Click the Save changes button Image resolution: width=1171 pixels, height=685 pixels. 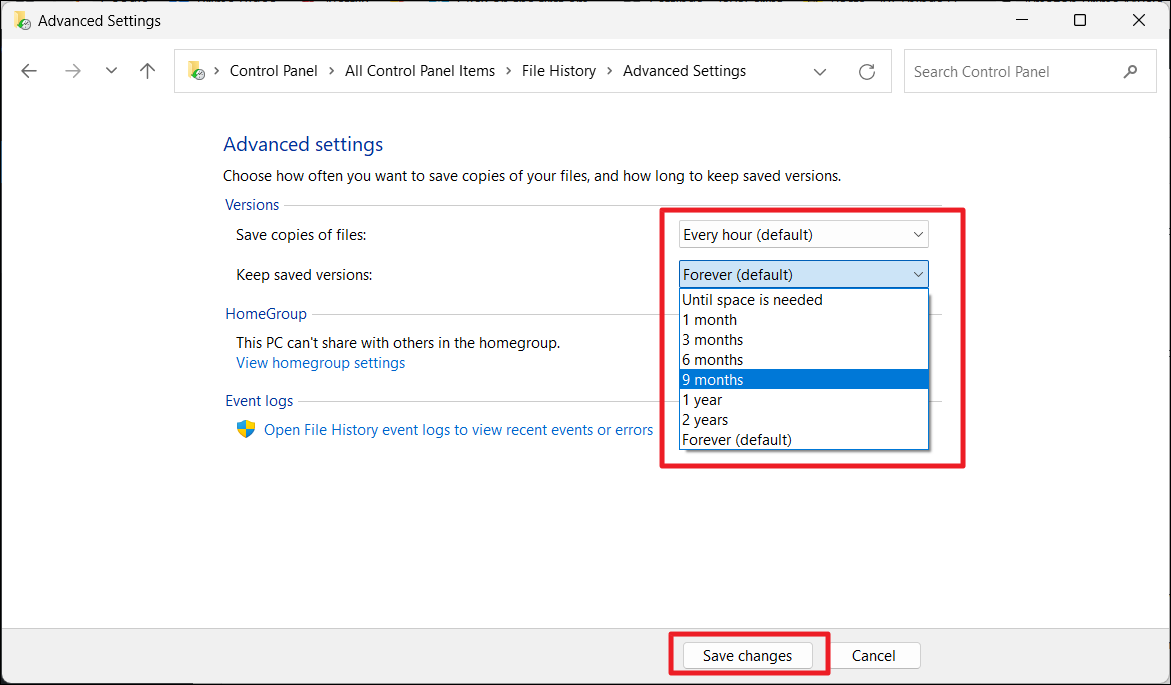747,656
